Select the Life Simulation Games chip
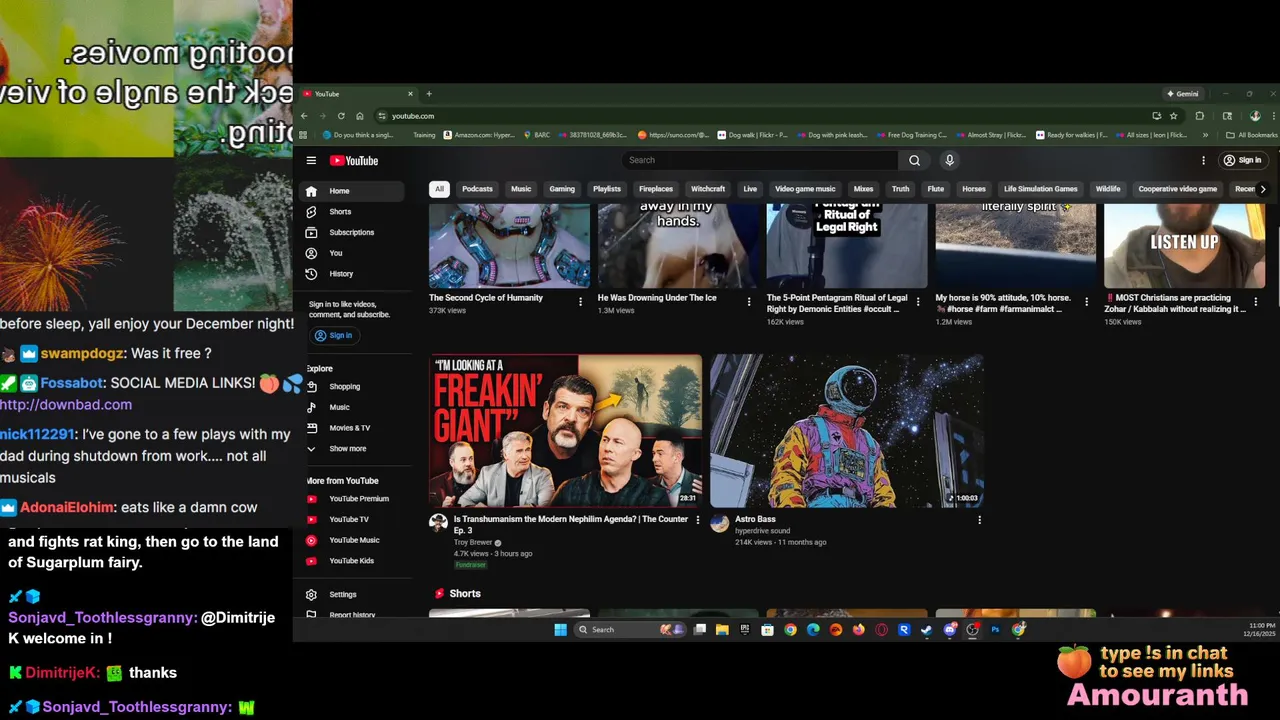Screen dimensions: 1280x720 1041,189
